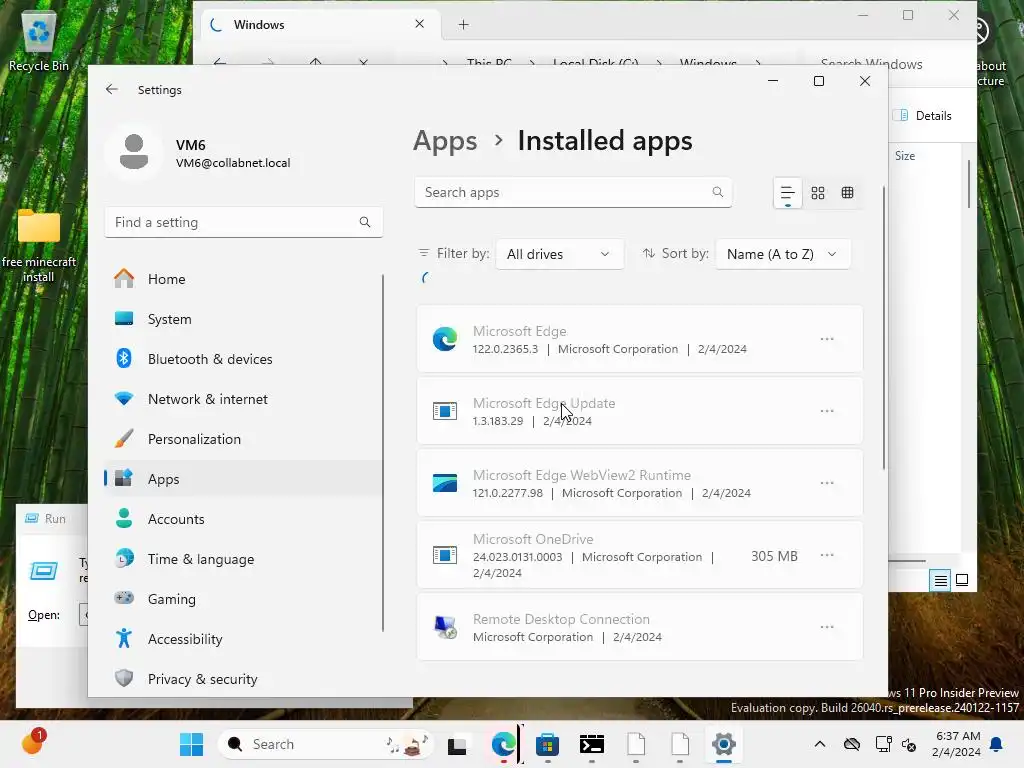
Task: Select the free minecraft install folder
Action: click(x=39, y=245)
